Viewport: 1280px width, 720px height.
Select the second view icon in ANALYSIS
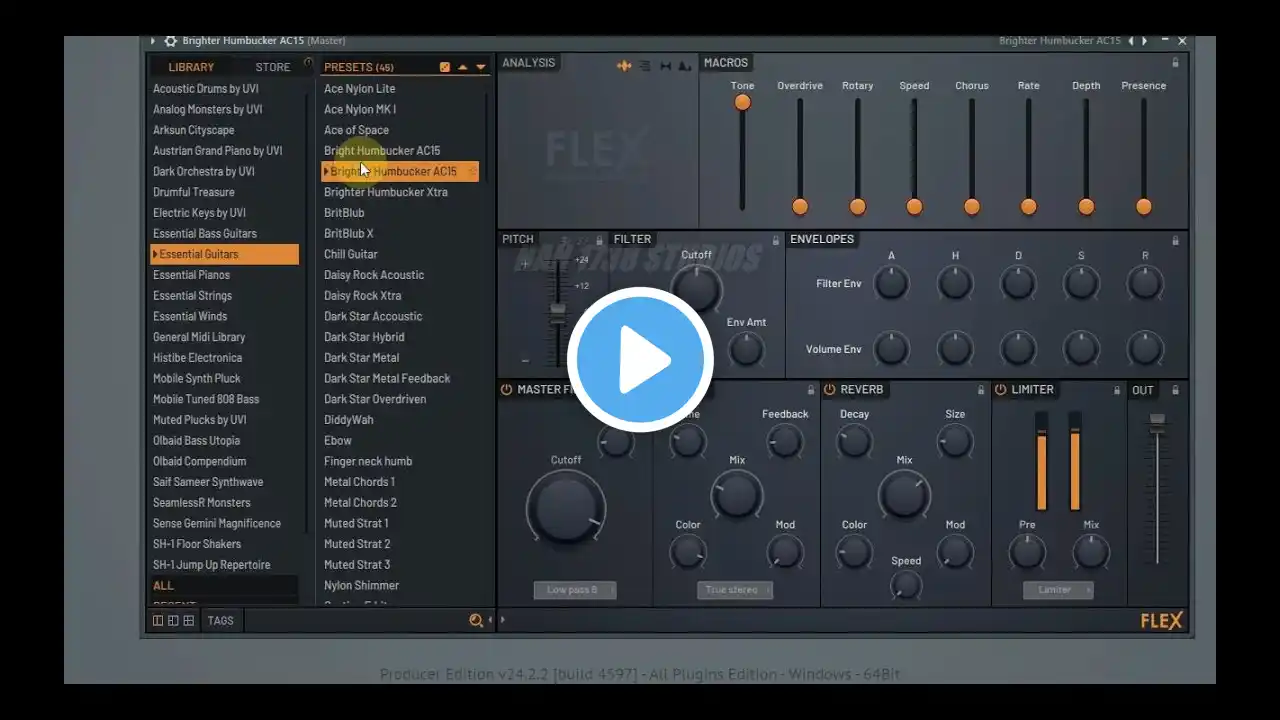pyautogui.click(x=645, y=66)
